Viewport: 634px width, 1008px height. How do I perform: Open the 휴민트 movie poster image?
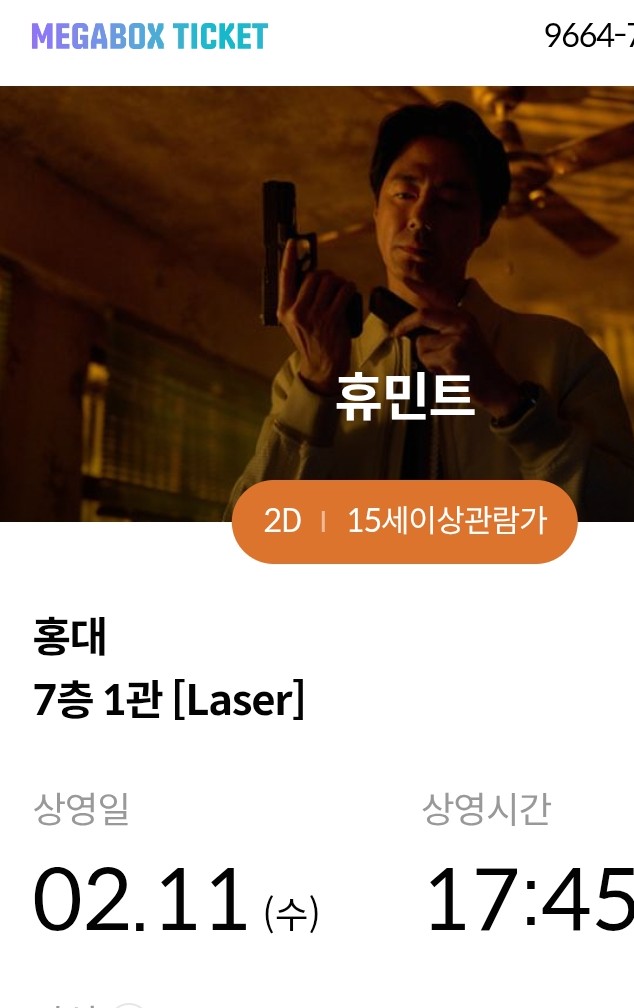(x=317, y=303)
